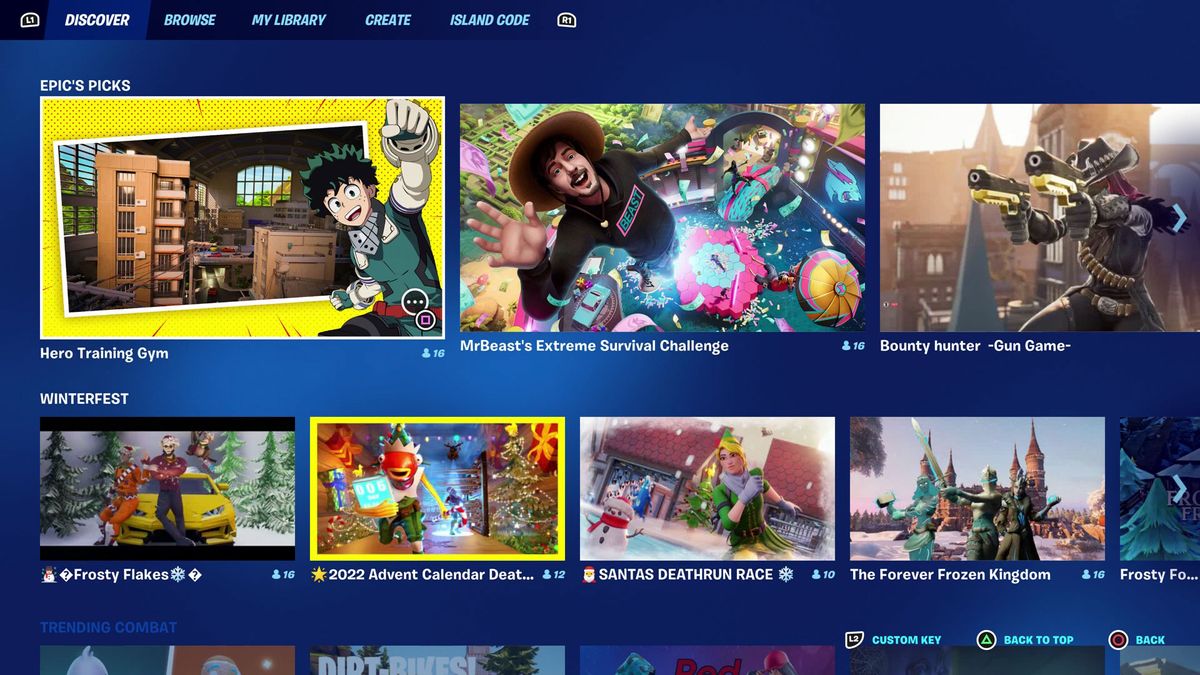Screen dimensions: 1200x675
Task: Switch to the Browse tab
Action: point(189,18)
